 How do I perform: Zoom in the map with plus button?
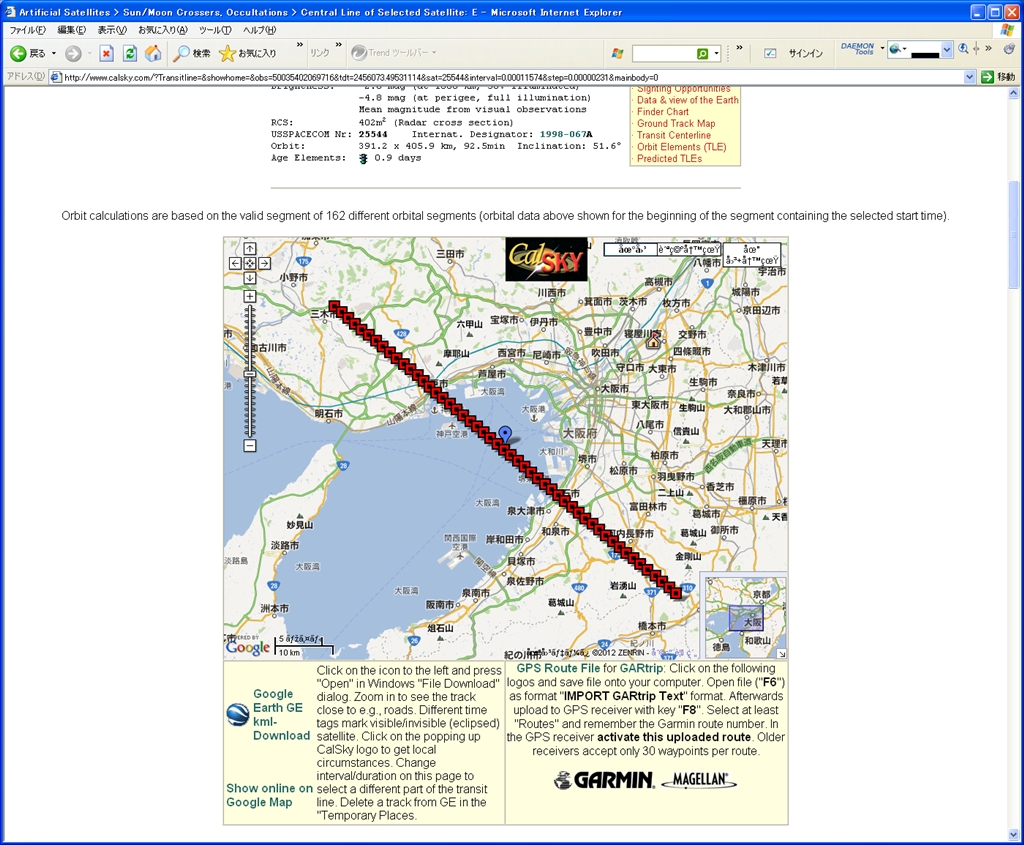coord(250,296)
